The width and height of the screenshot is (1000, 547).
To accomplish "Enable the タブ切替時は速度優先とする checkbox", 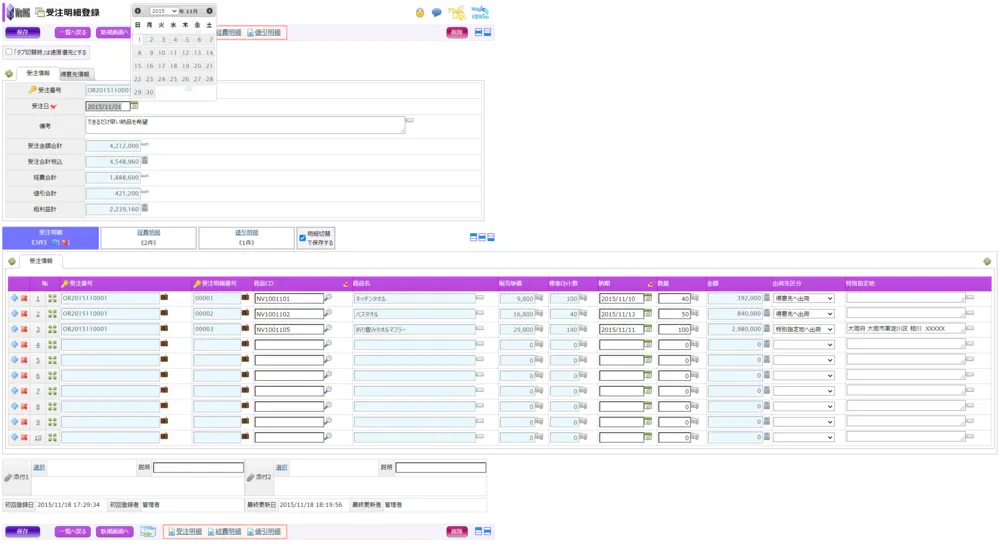I will tap(9, 52).
